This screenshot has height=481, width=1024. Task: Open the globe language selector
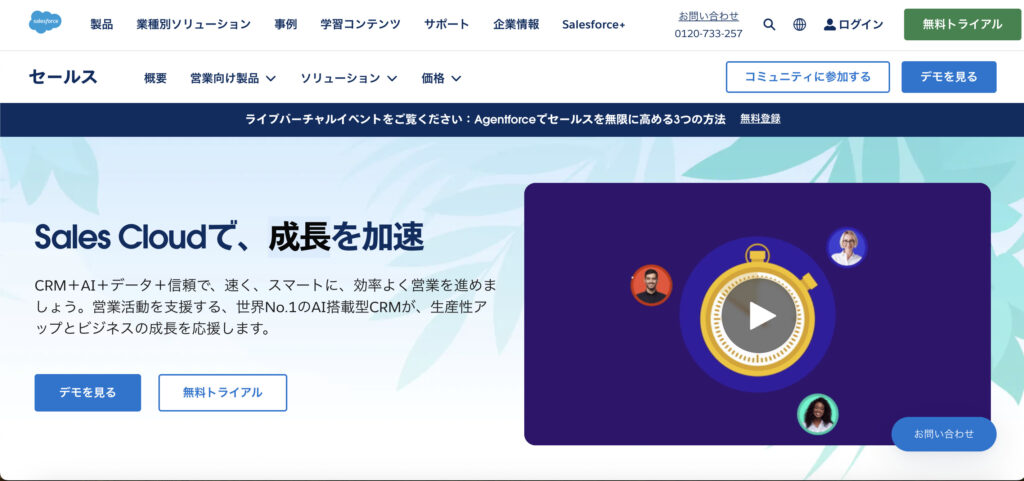(x=799, y=24)
